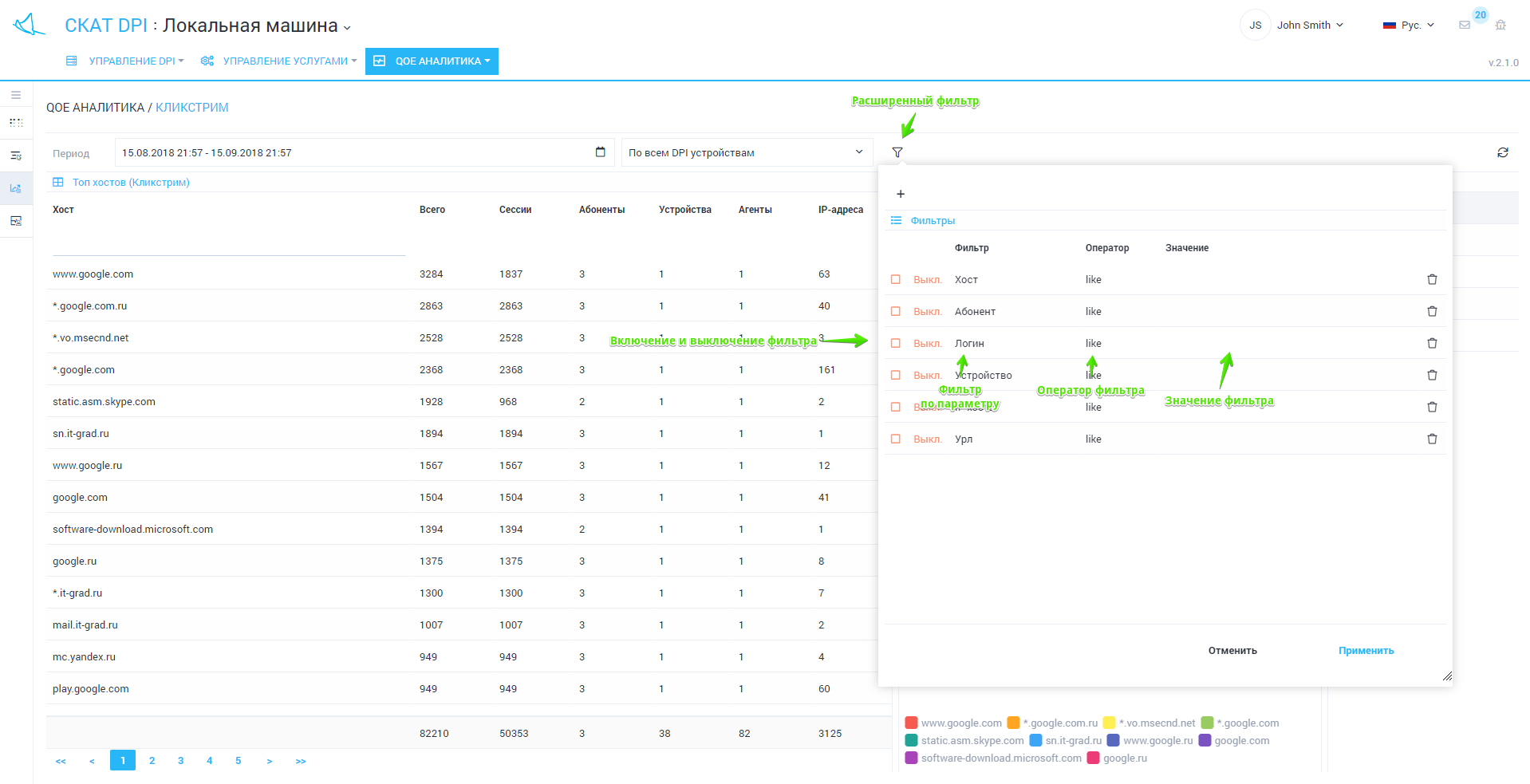1530x784 pixels.
Task: Delete the Хост filter with trash icon
Action: (1432, 280)
